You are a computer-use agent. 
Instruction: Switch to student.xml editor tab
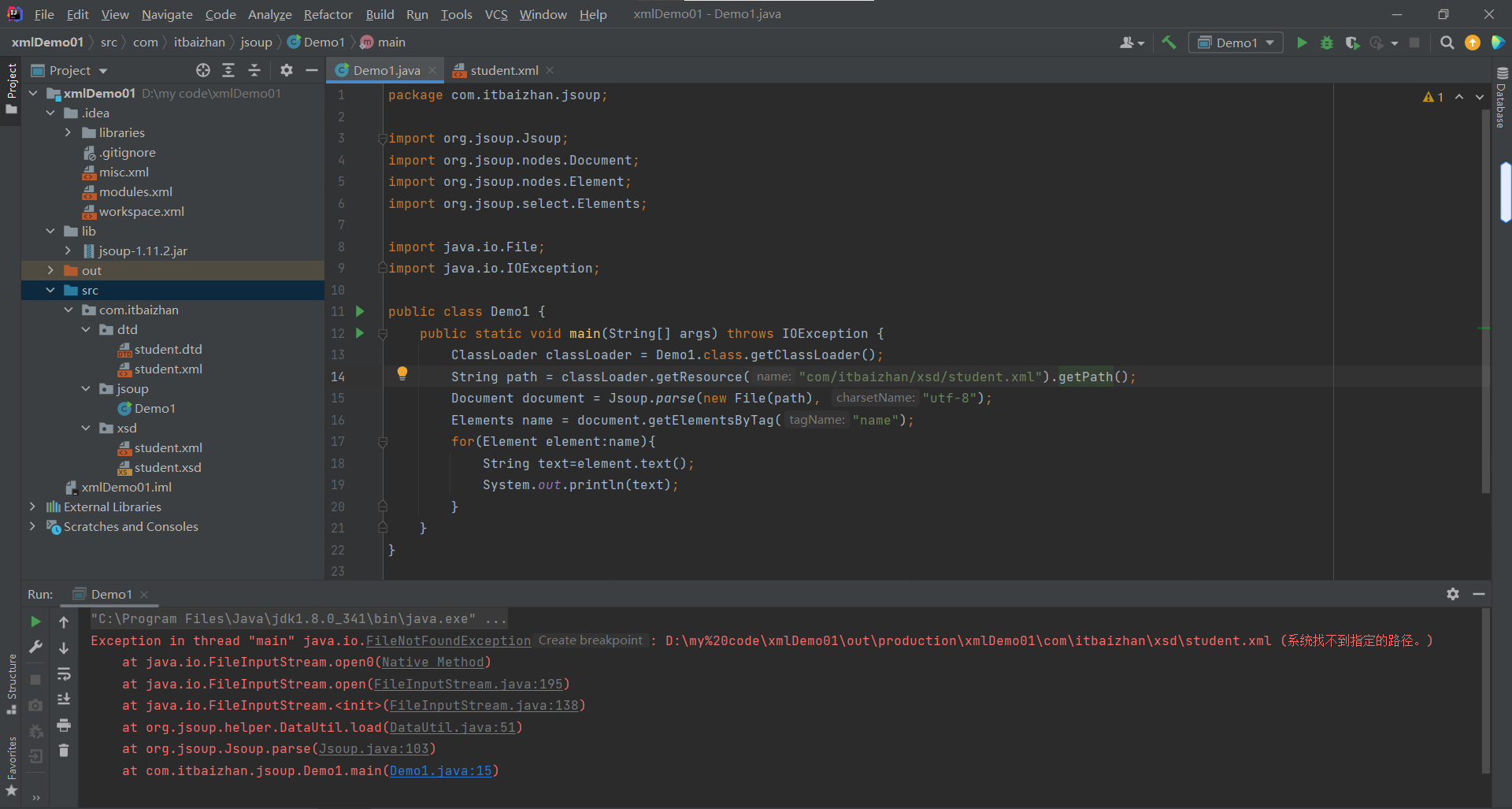point(504,70)
